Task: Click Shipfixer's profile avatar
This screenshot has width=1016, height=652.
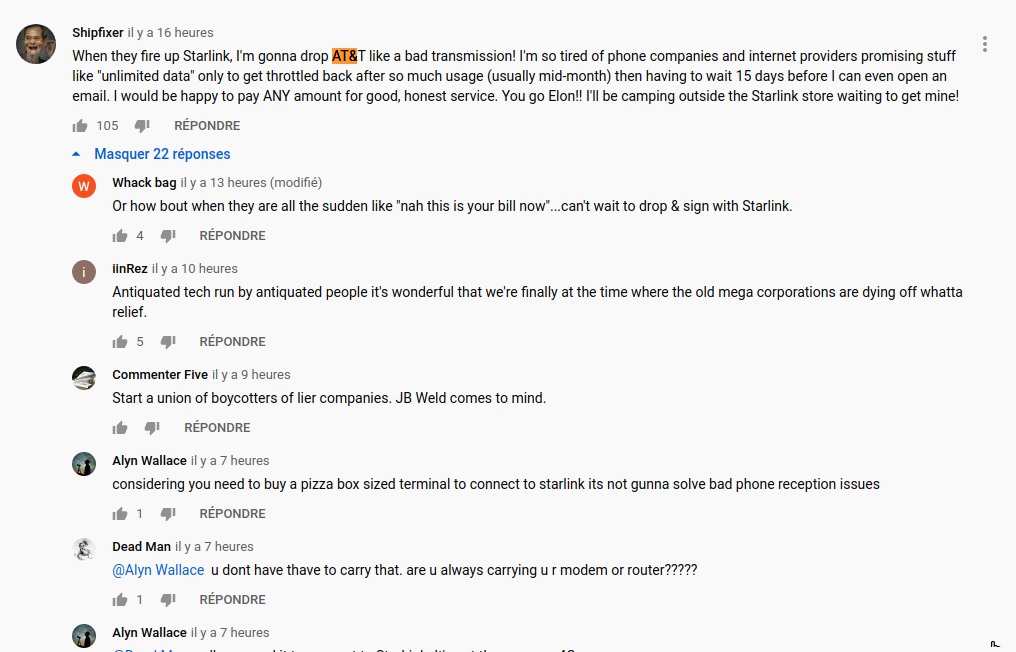Action: [x=36, y=44]
